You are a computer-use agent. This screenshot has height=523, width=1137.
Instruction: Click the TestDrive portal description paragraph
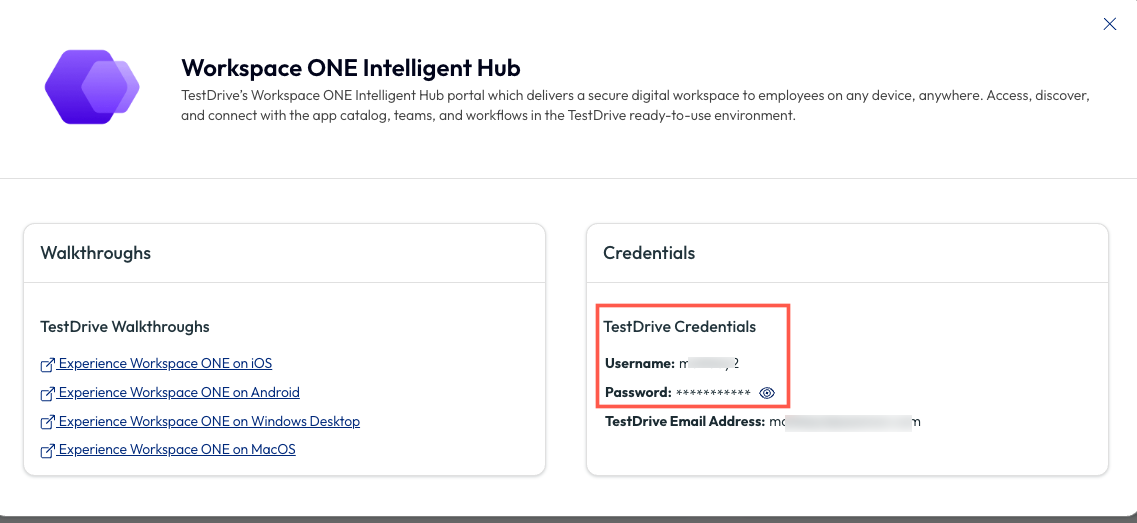[x=635, y=106]
